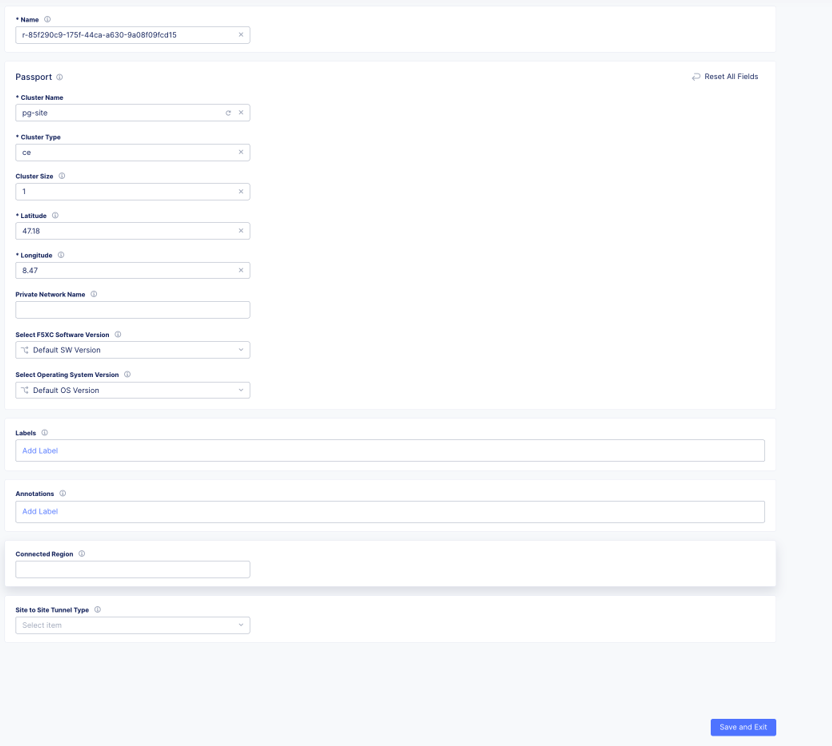Clear the Cluster Name value pg-site
This screenshot has width=832, height=746.
[x=241, y=112]
